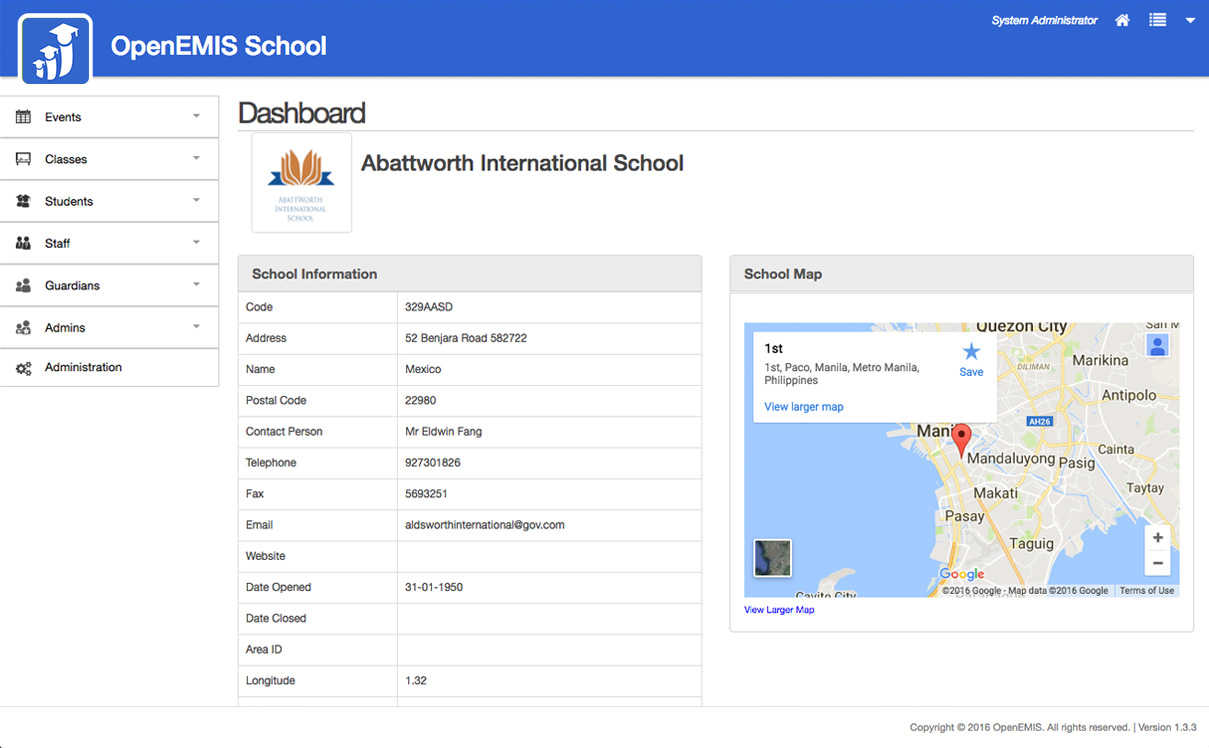Expand the Admins sidebar dropdown

click(198, 327)
